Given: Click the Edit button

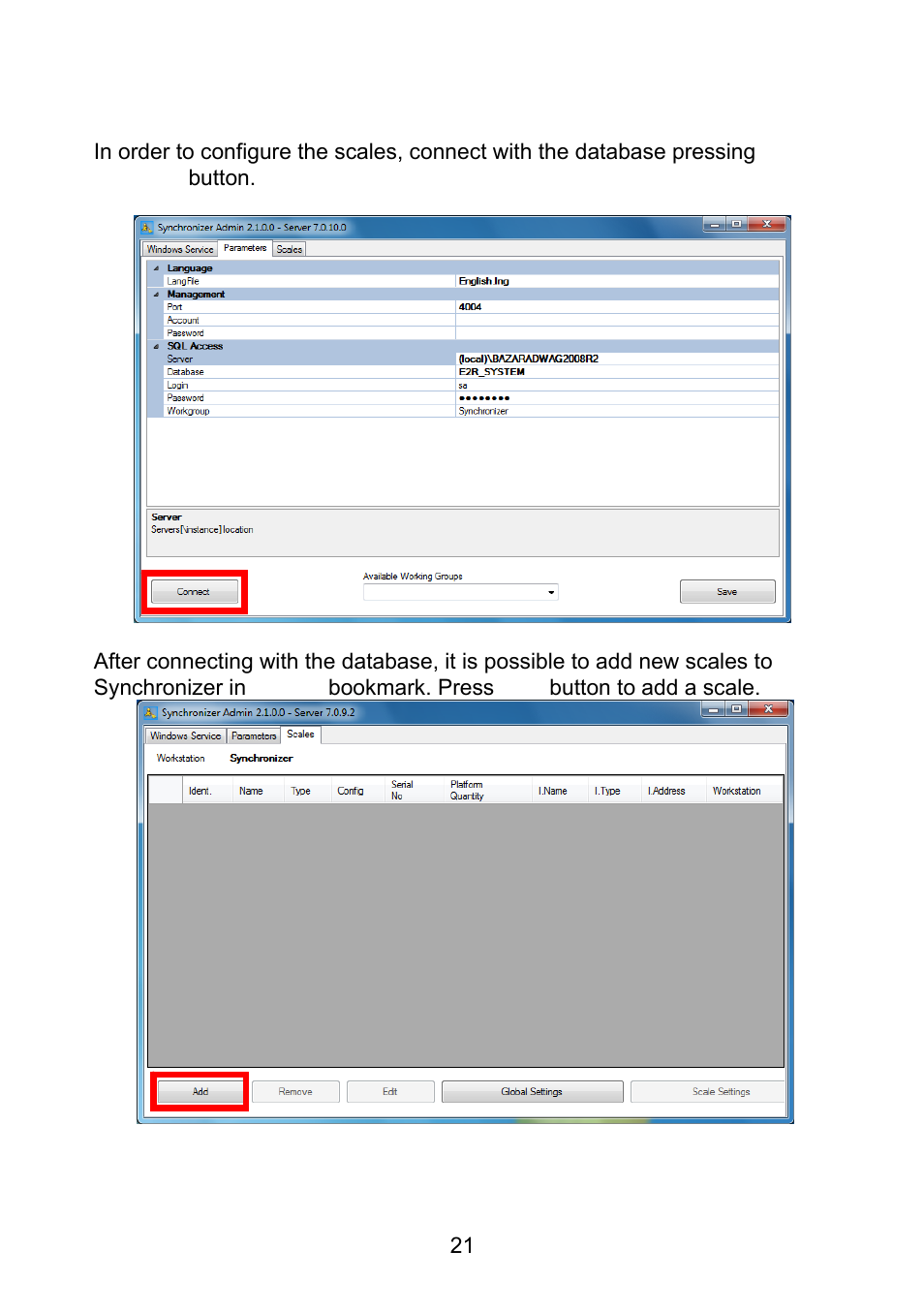Looking at the screenshot, I should pos(390,1092).
